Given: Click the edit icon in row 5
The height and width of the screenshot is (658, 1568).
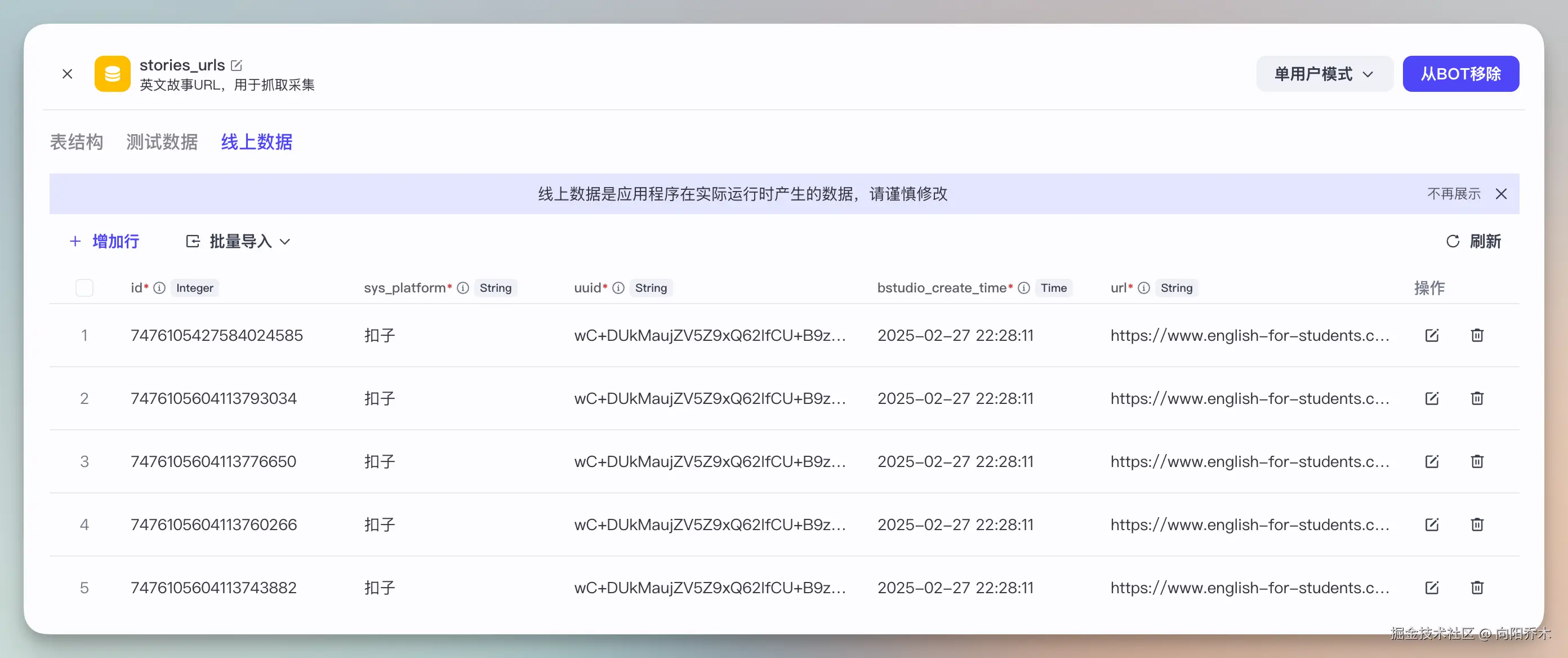Looking at the screenshot, I should pos(1432,588).
